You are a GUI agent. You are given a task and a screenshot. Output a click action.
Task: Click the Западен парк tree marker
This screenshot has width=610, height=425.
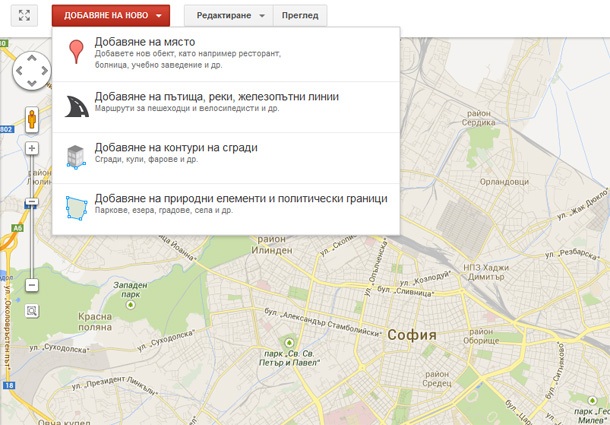pos(131,305)
